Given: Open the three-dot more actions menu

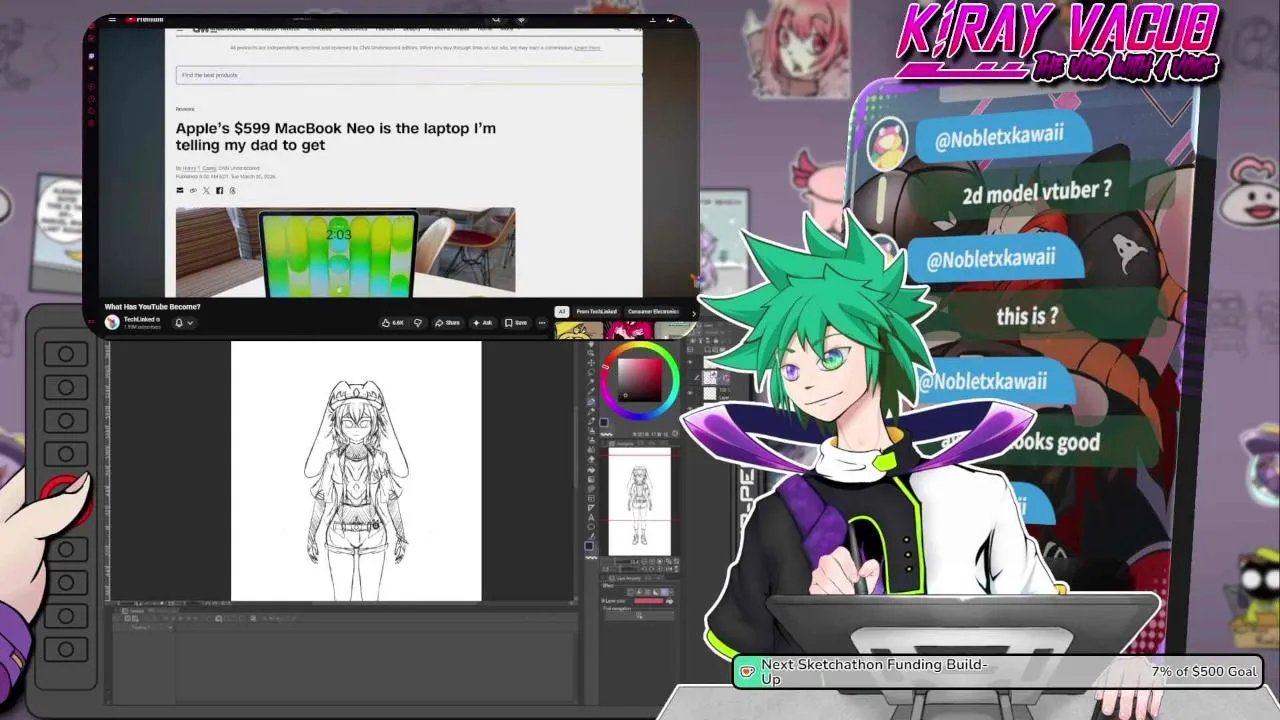Looking at the screenshot, I should tap(542, 323).
